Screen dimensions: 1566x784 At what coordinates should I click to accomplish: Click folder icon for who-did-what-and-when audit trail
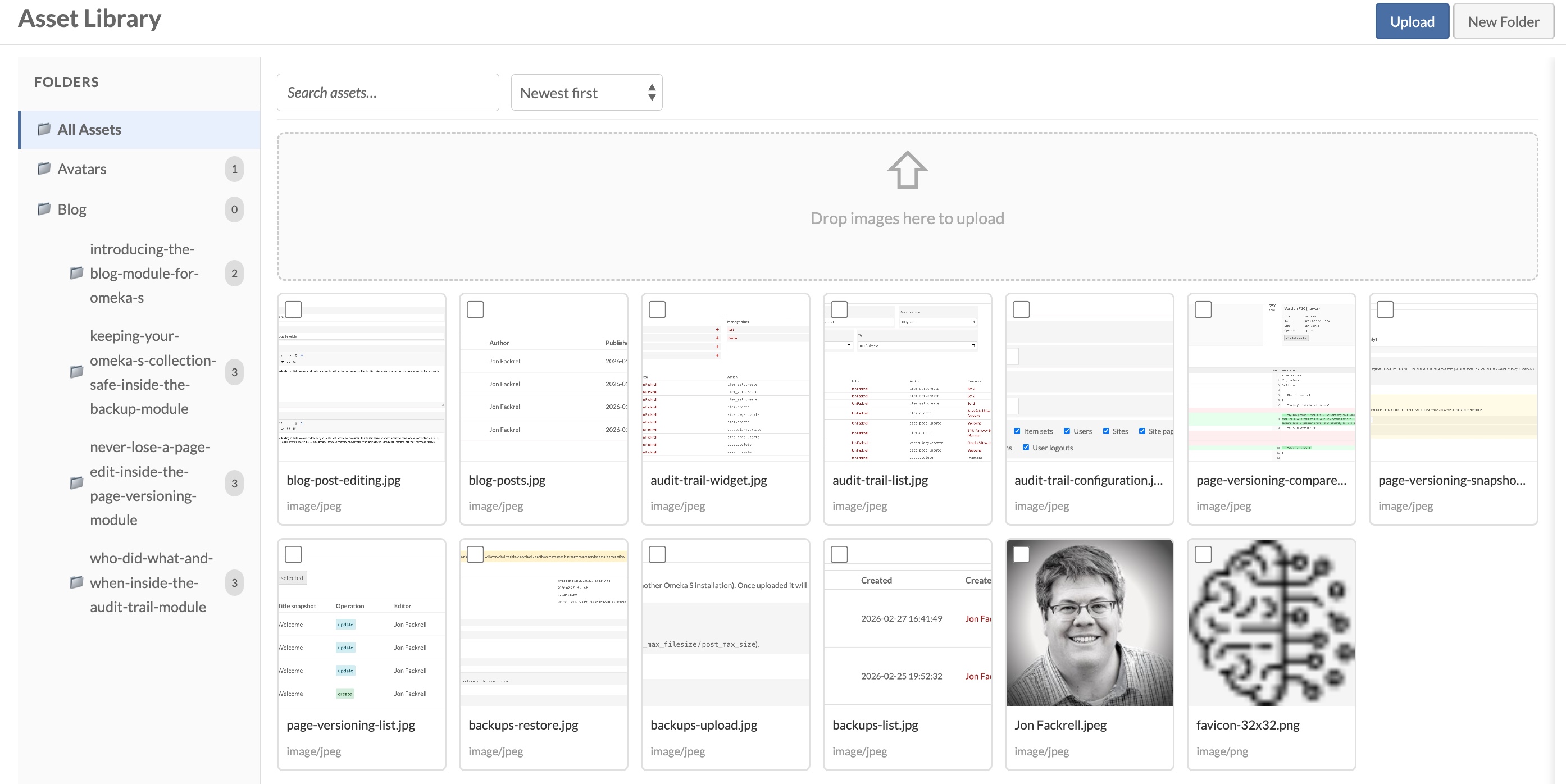[x=76, y=582]
